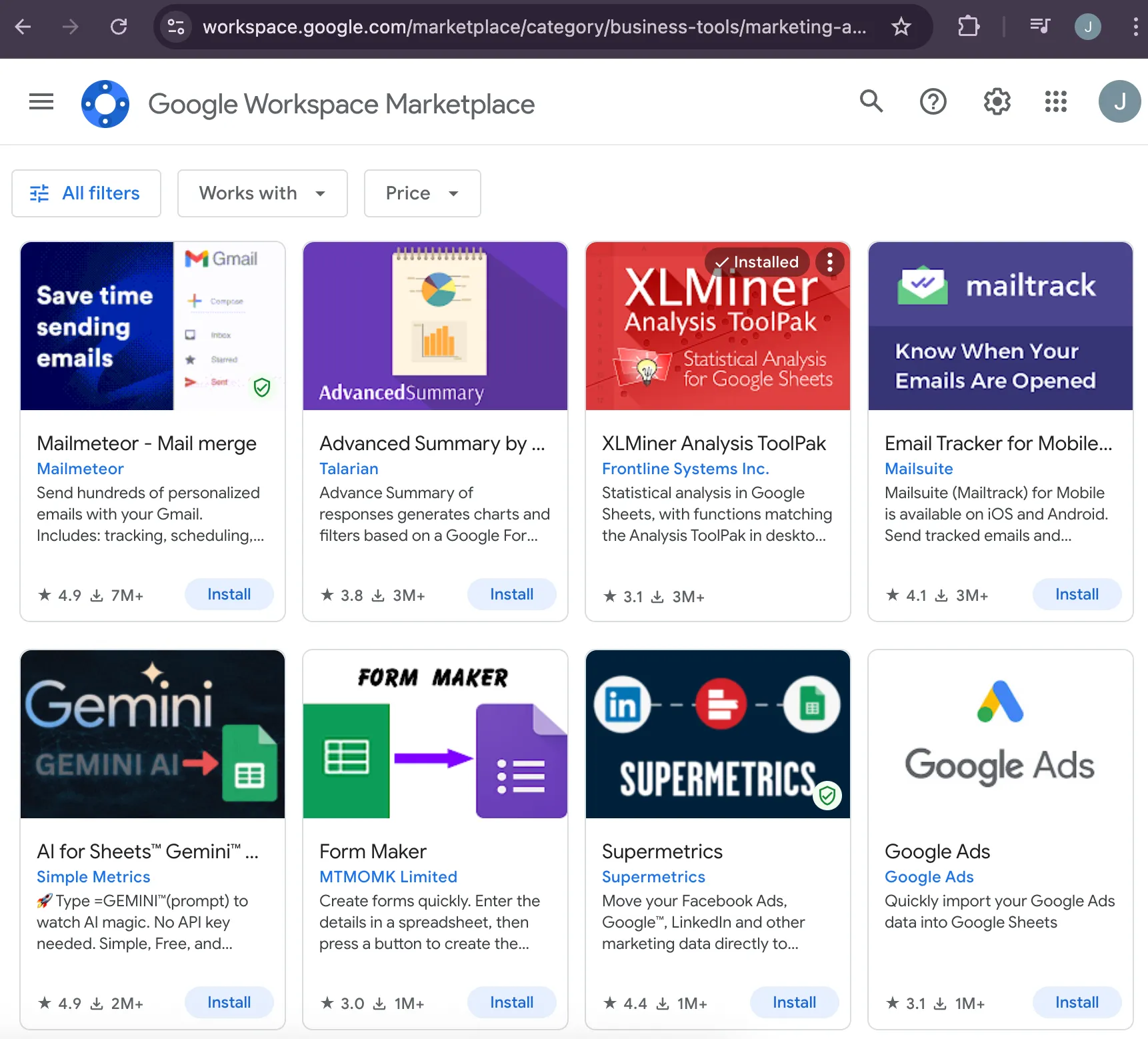Open overflow menu on XLMiner card
This screenshot has height=1039, width=1148.
pos(829,262)
